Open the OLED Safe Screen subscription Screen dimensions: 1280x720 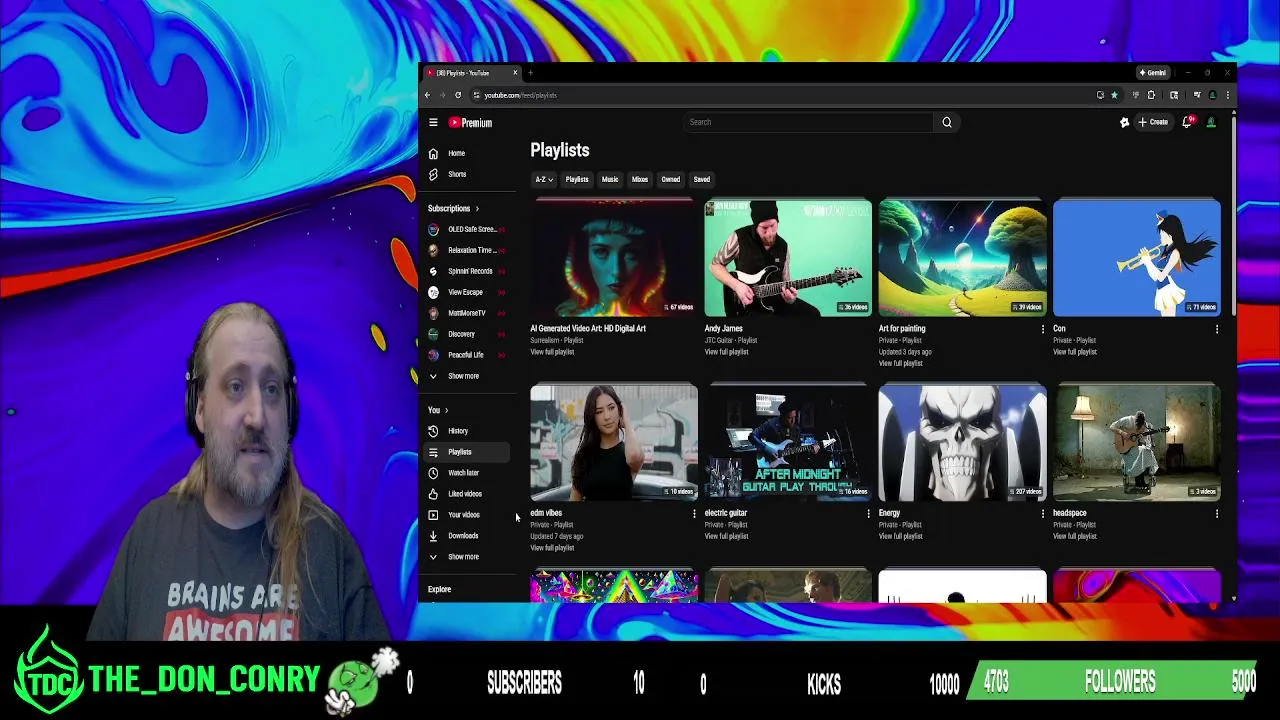click(468, 230)
